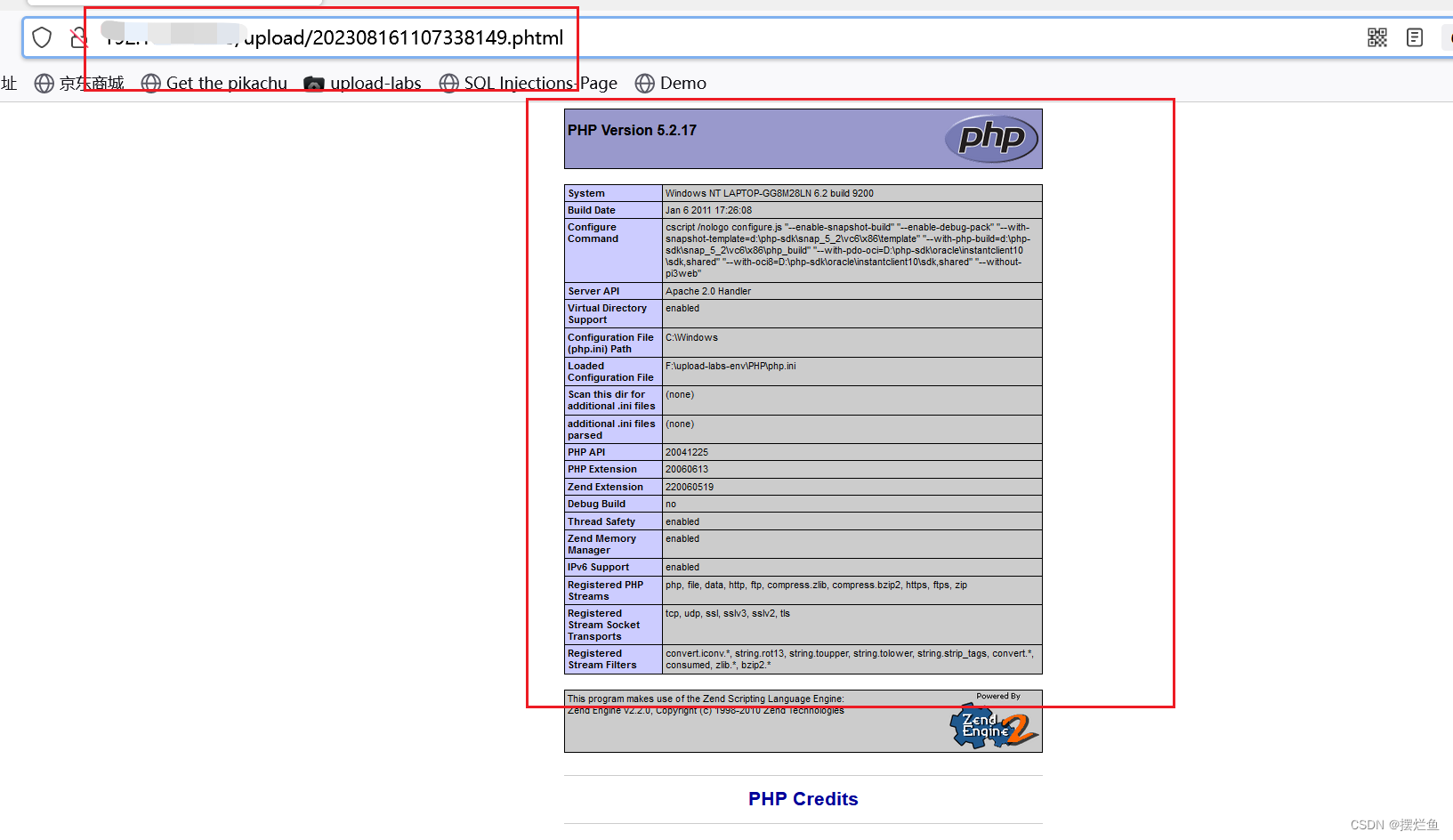
Task: Click the Registered Stream Socket Transports label
Action: tap(604, 625)
